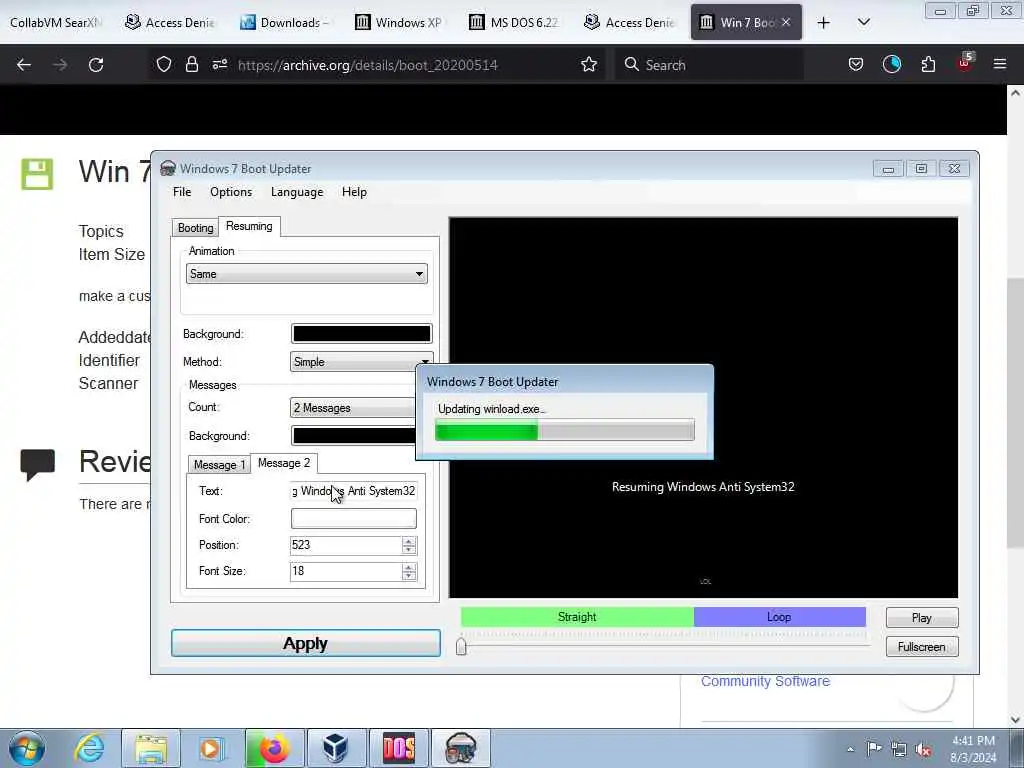Open the Help menu
The image size is (1024, 768).
[x=354, y=192]
